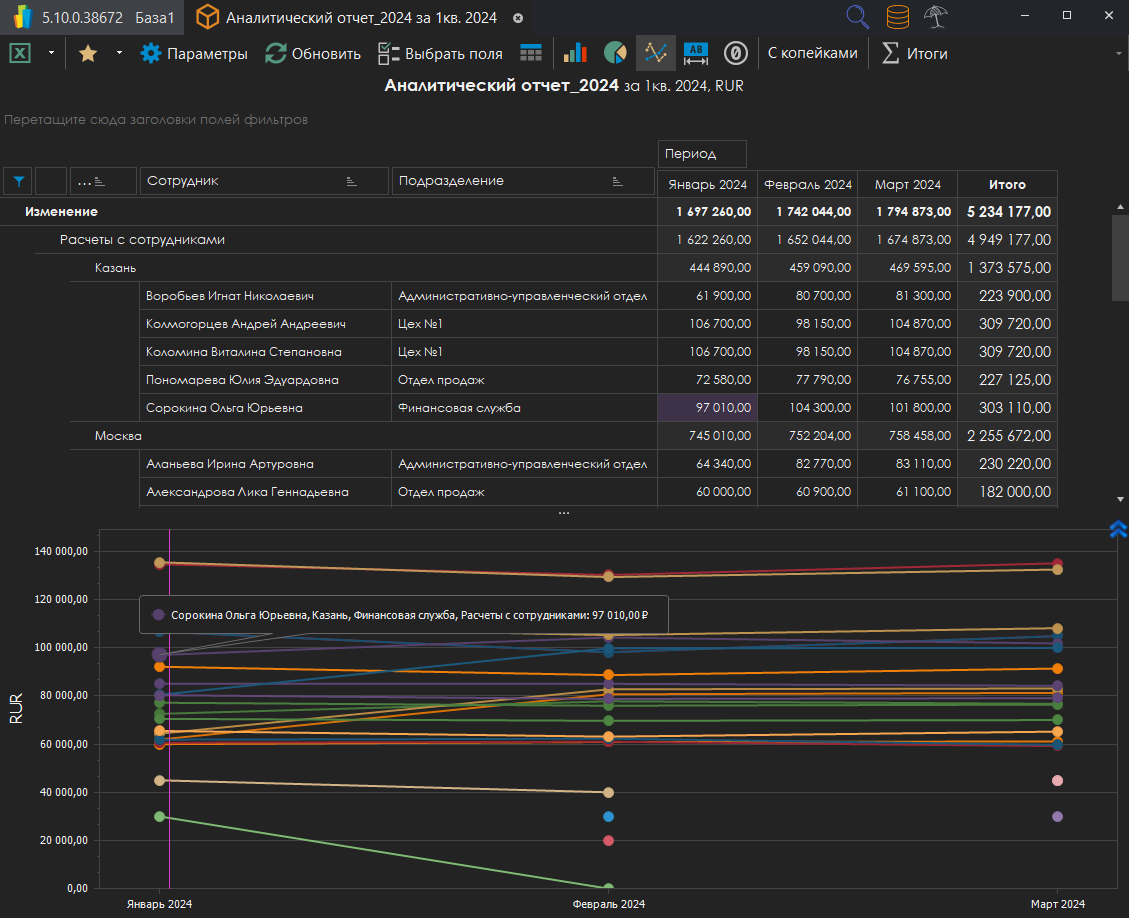The width and height of the screenshot is (1129, 918).
Task: Switch to the 'Аналитический отчет_2024' tab
Action: [x=360, y=17]
